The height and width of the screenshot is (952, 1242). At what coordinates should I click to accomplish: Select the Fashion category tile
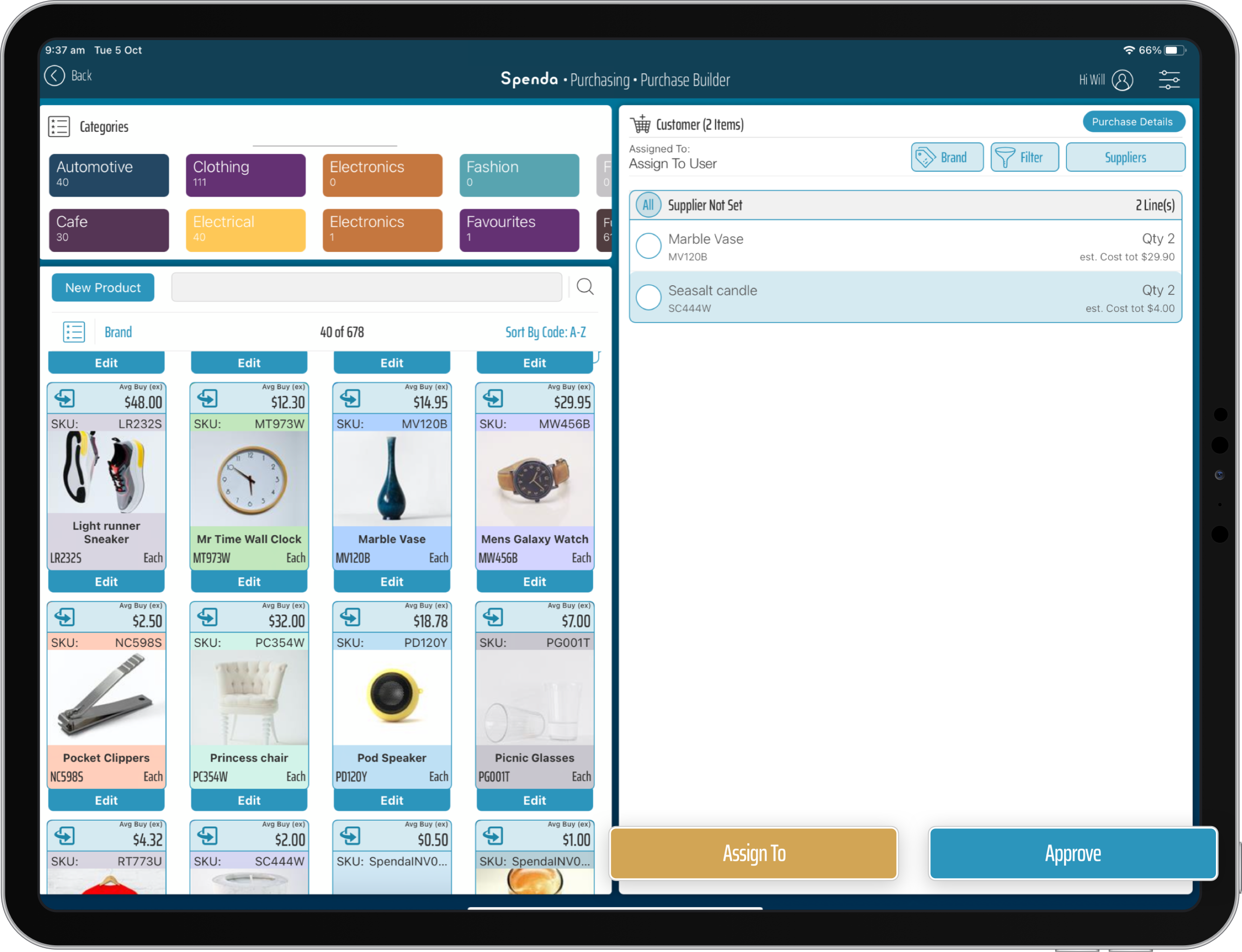[x=519, y=175]
